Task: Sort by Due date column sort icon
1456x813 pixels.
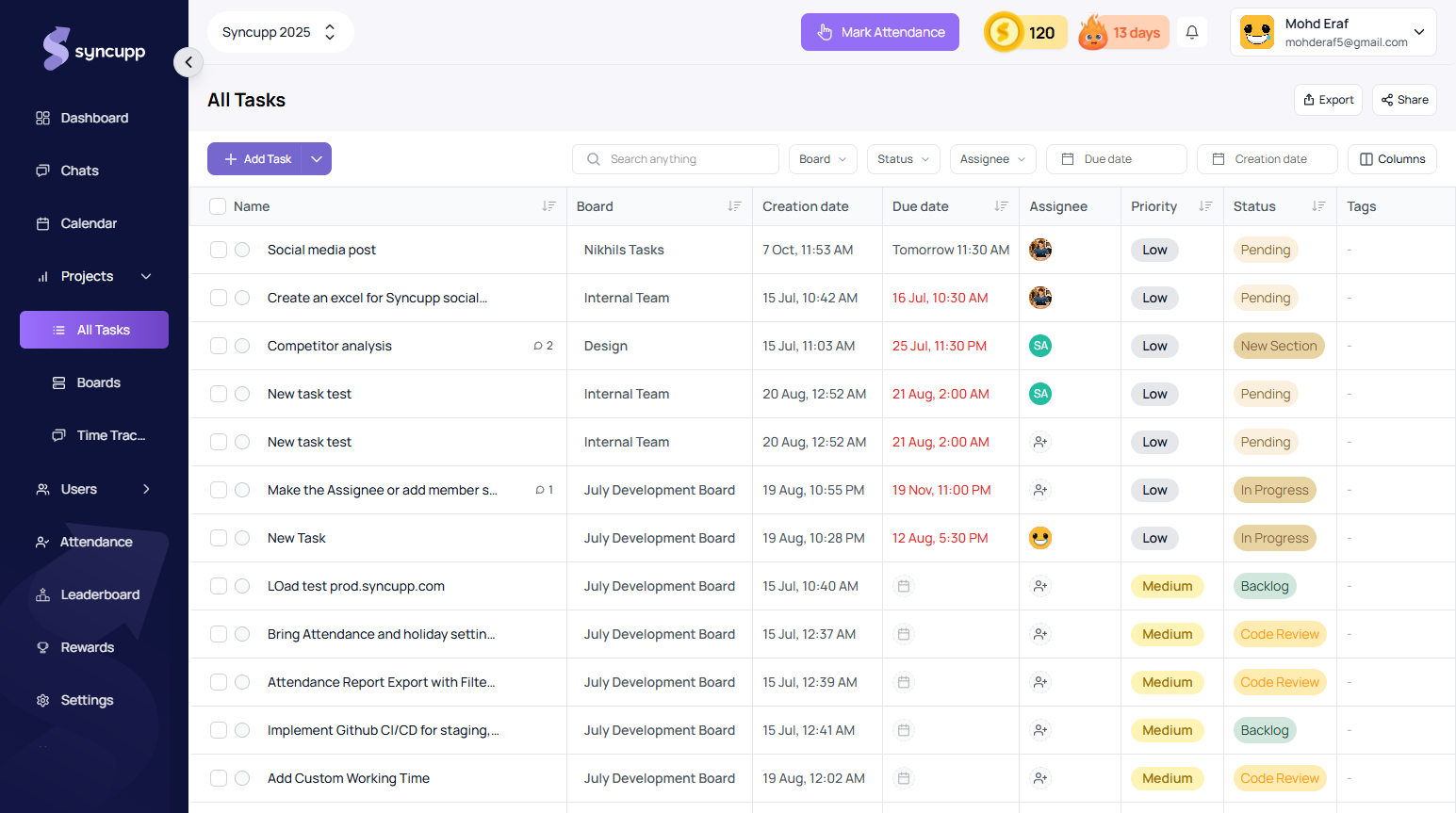Action: click(1001, 206)
